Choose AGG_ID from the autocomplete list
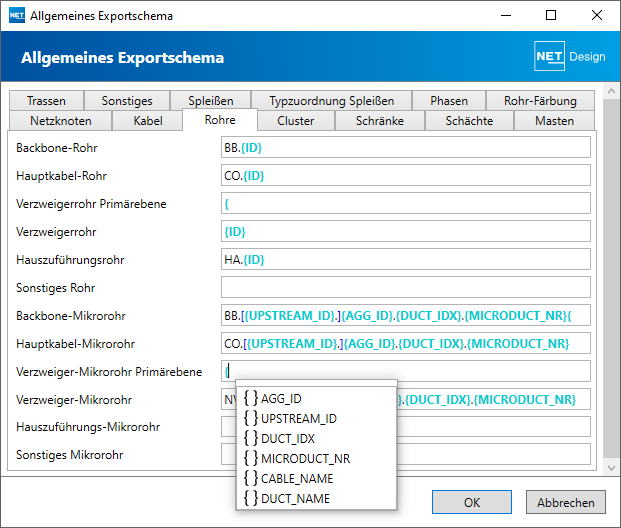Image resolution: width=621 pixels, height=528 pixels. click(316, 398)
